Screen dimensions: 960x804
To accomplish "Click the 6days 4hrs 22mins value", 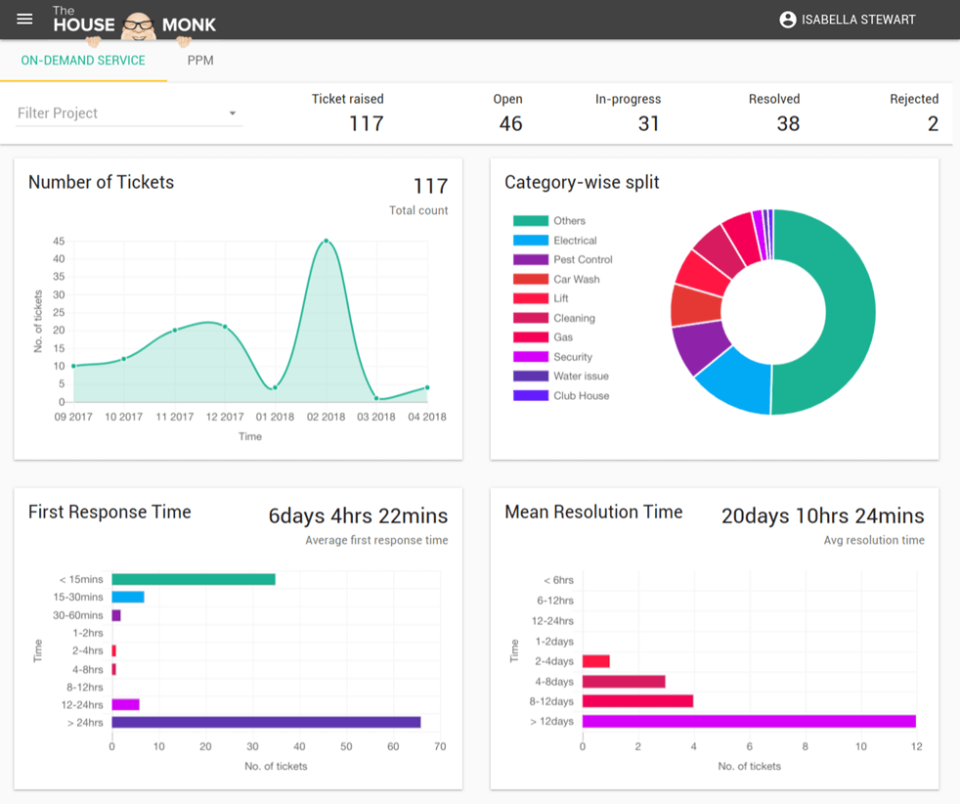I will pyautogui.click(x=358, y=516).
